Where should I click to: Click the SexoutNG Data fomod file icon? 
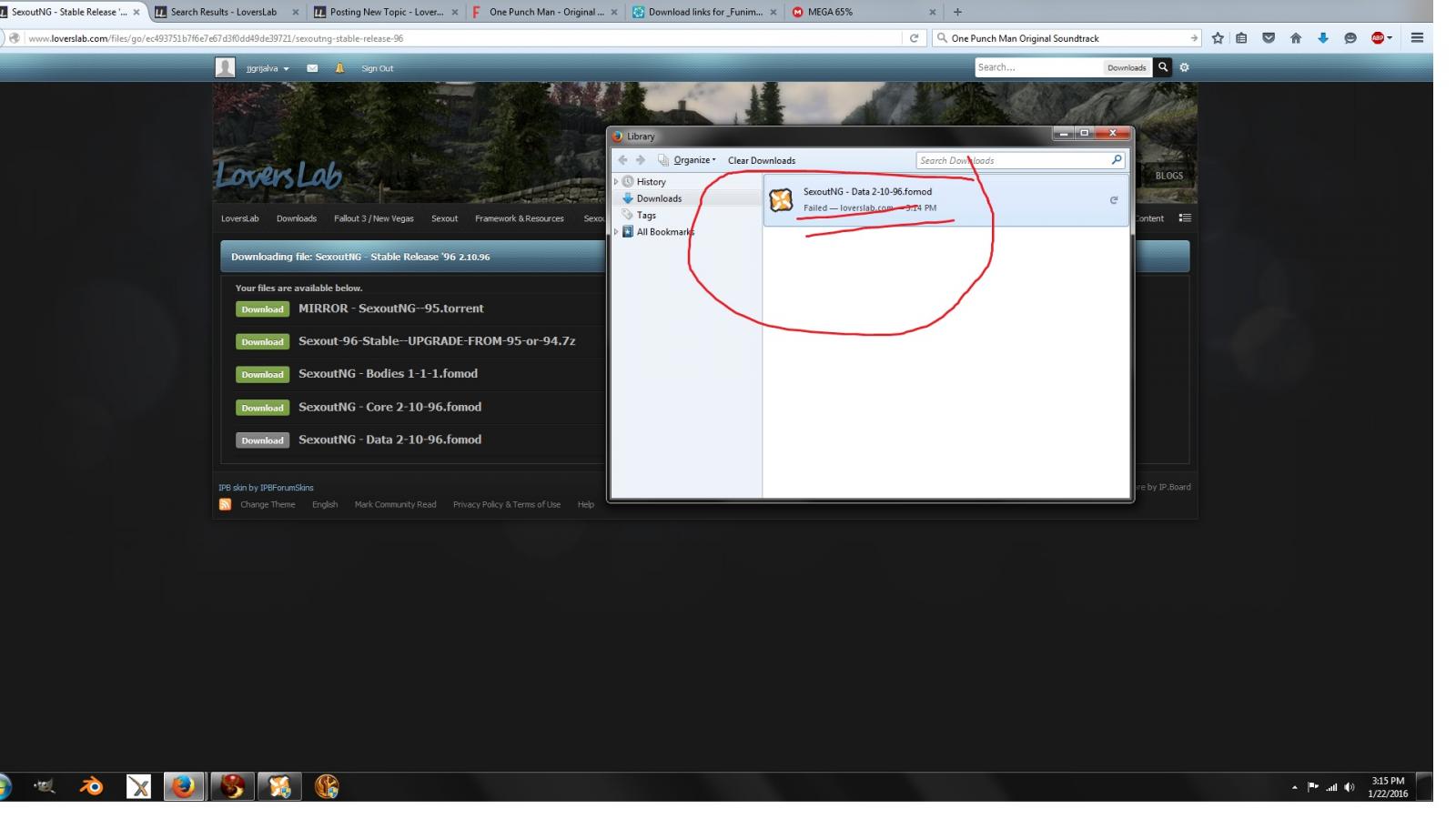781,199
